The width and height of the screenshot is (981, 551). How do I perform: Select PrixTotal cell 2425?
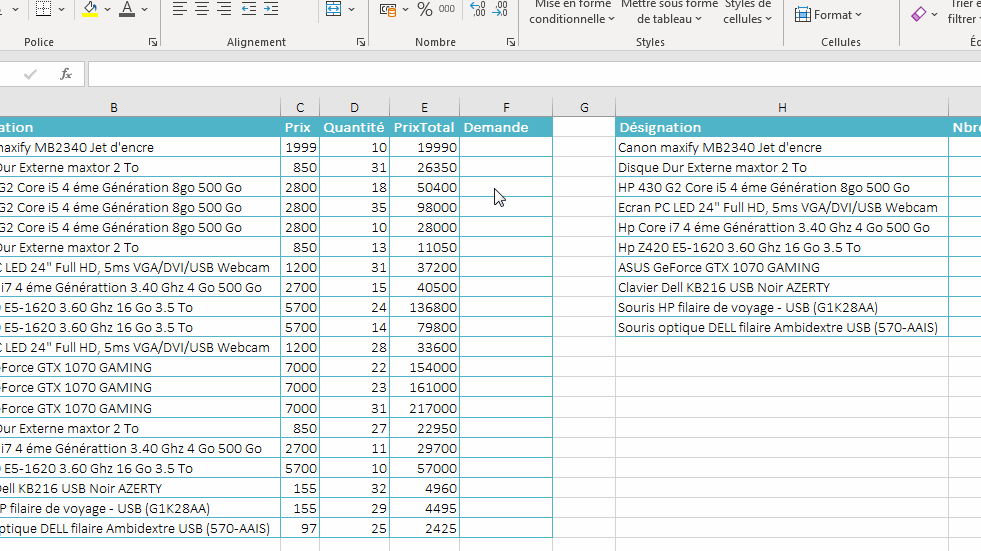tap(424, 528)
